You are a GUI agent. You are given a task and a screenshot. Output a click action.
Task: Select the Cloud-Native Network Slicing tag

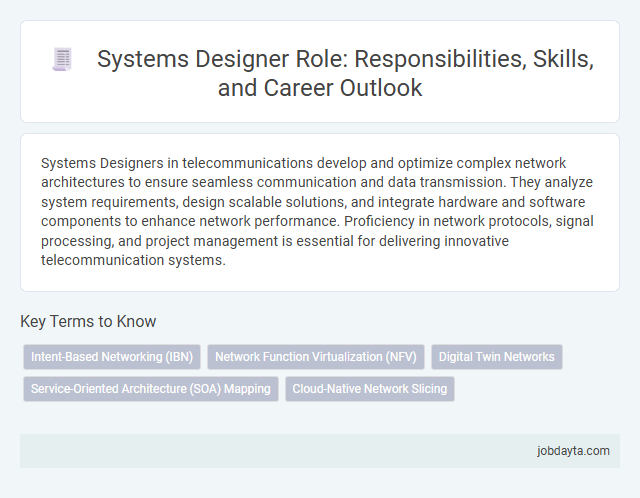(370, 389)
